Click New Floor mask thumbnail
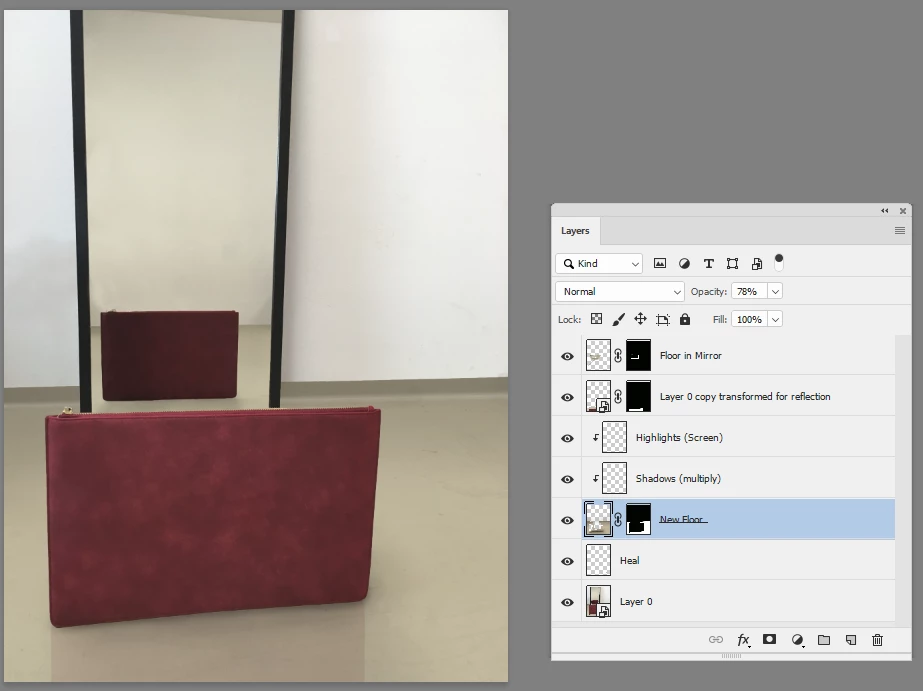 pyautogui.click(x=638, y=520)
